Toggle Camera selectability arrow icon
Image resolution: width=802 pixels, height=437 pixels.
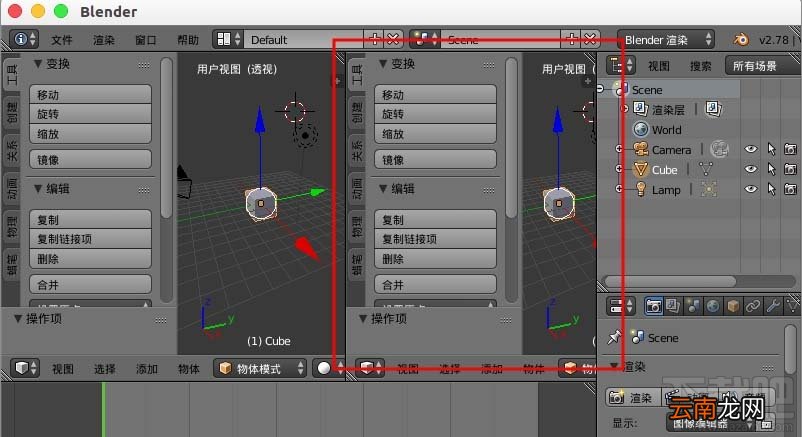(x=771, y=149)
